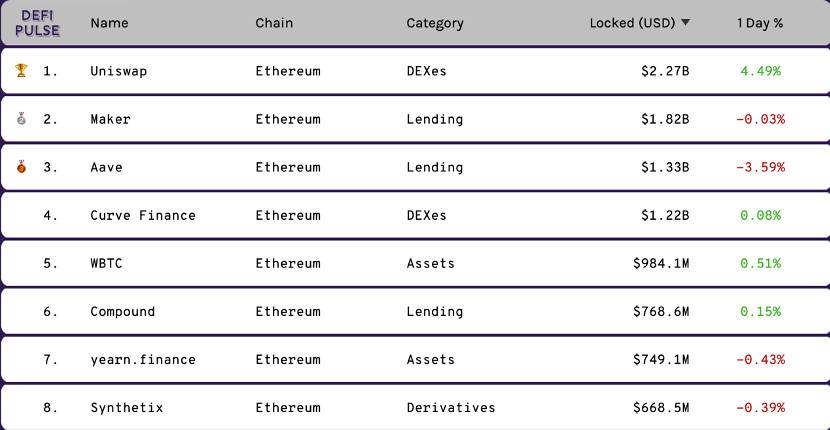830x430 pixels.
Task: Select the Curve Finance row name
Action: [x=143, y=215]
